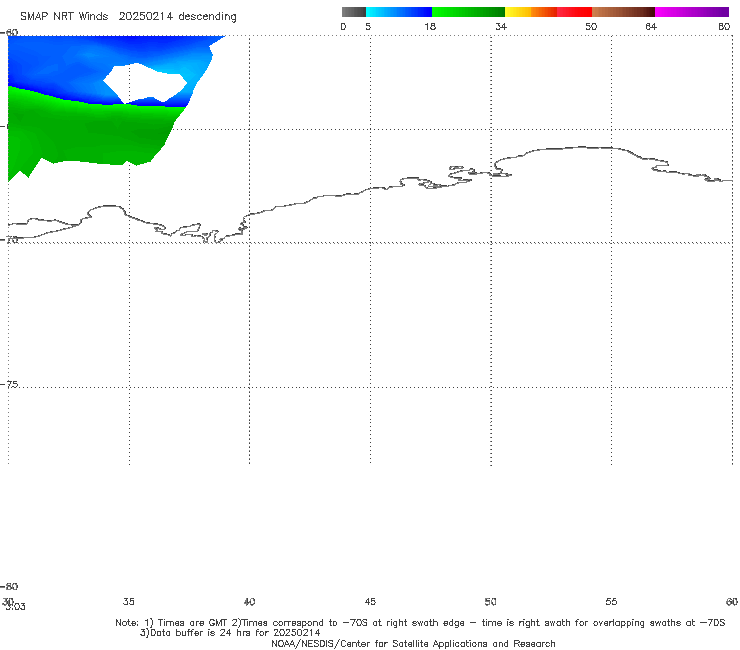Click the color bar scale label '80'
The image size is (740, 650).
pos(724,26)
